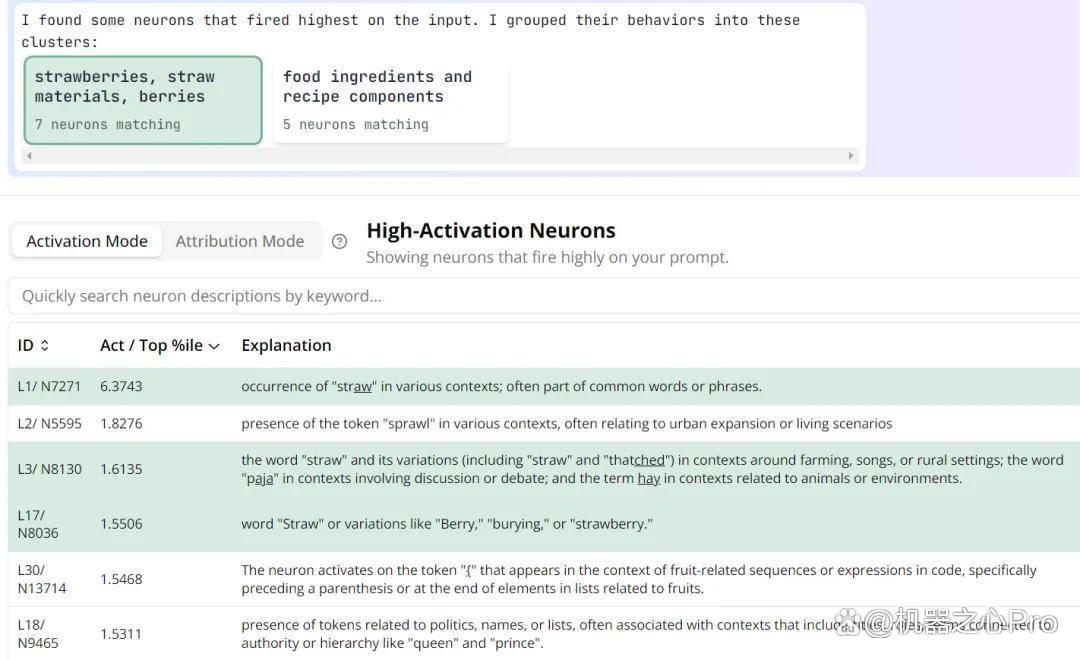This screenshot has height=660, width=1080.
Task: Switch to Activation Mode
Action: point(87,241)
